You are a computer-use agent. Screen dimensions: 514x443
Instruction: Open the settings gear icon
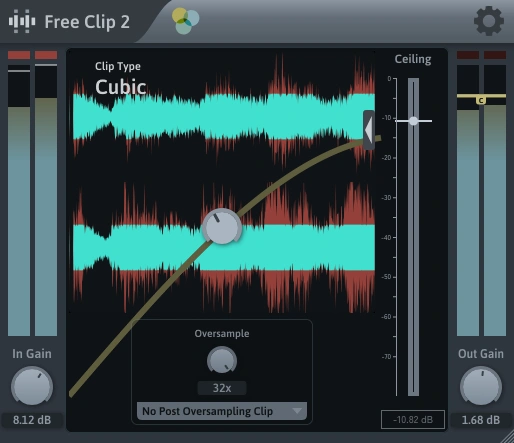489,21
